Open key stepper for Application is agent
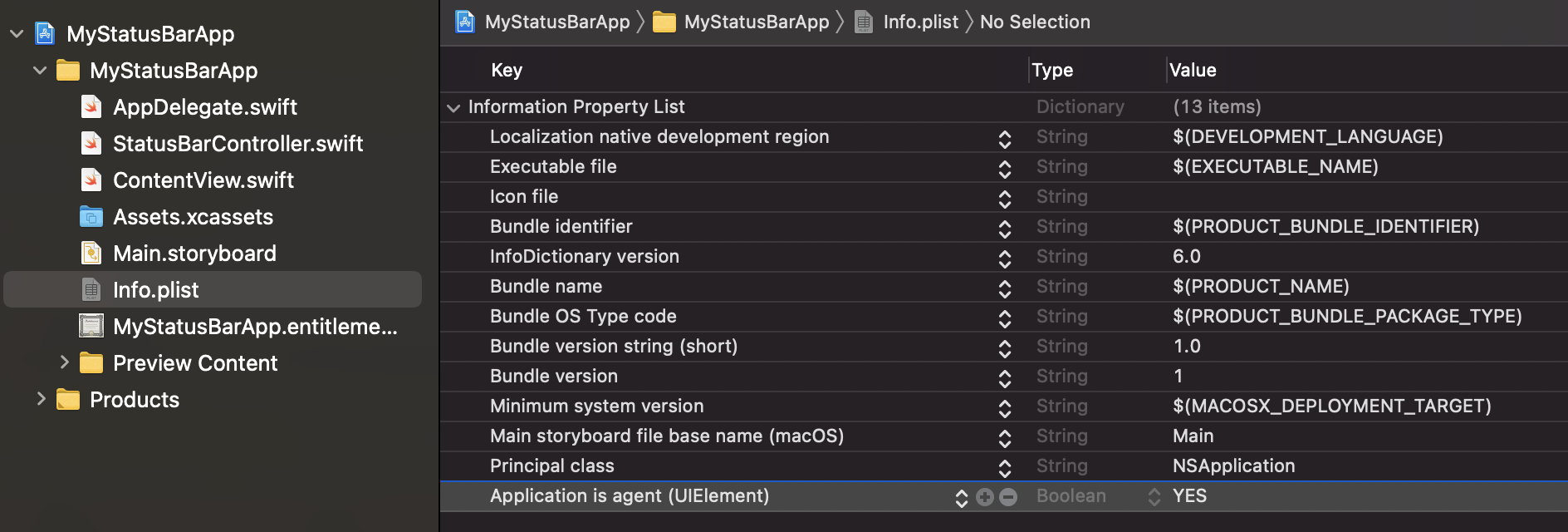Image resolution: width=1568 pixels, height=532 pixels. (x=962, y=497)
